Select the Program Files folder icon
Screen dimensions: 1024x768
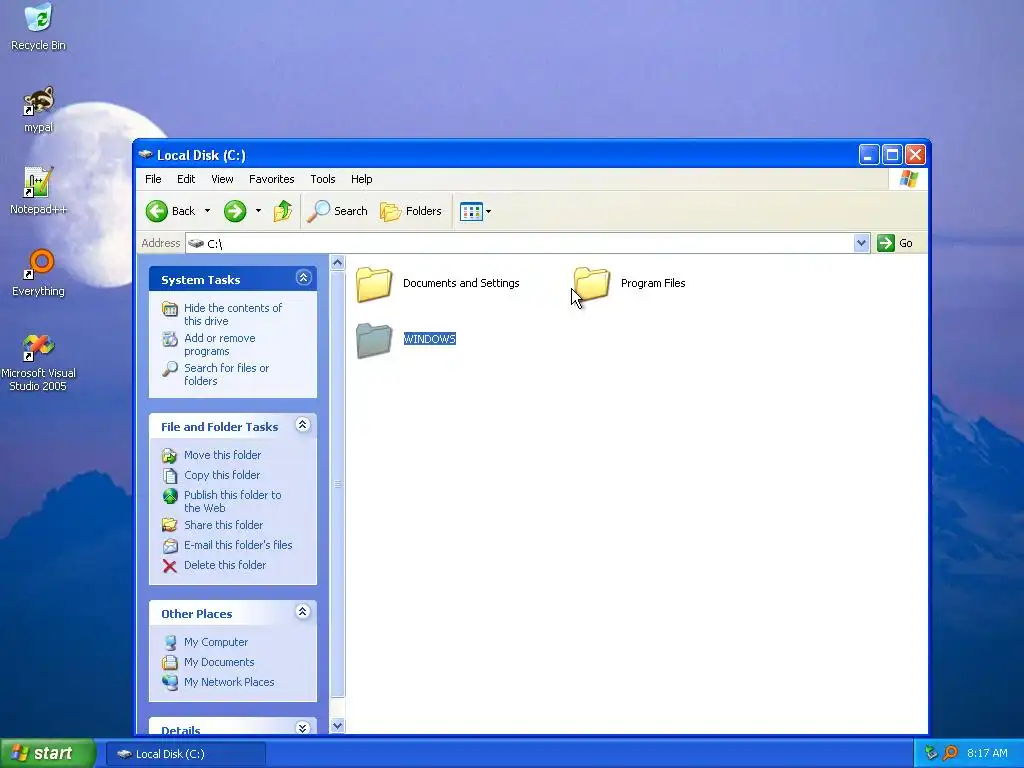pyautogui.click(x=592, y=284)
